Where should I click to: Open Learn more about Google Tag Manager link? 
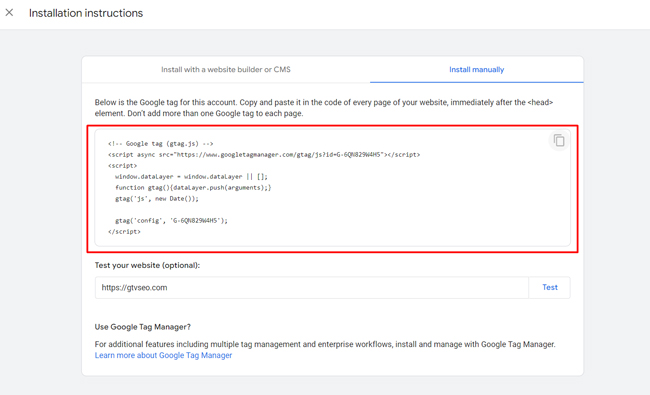(163, 355)
